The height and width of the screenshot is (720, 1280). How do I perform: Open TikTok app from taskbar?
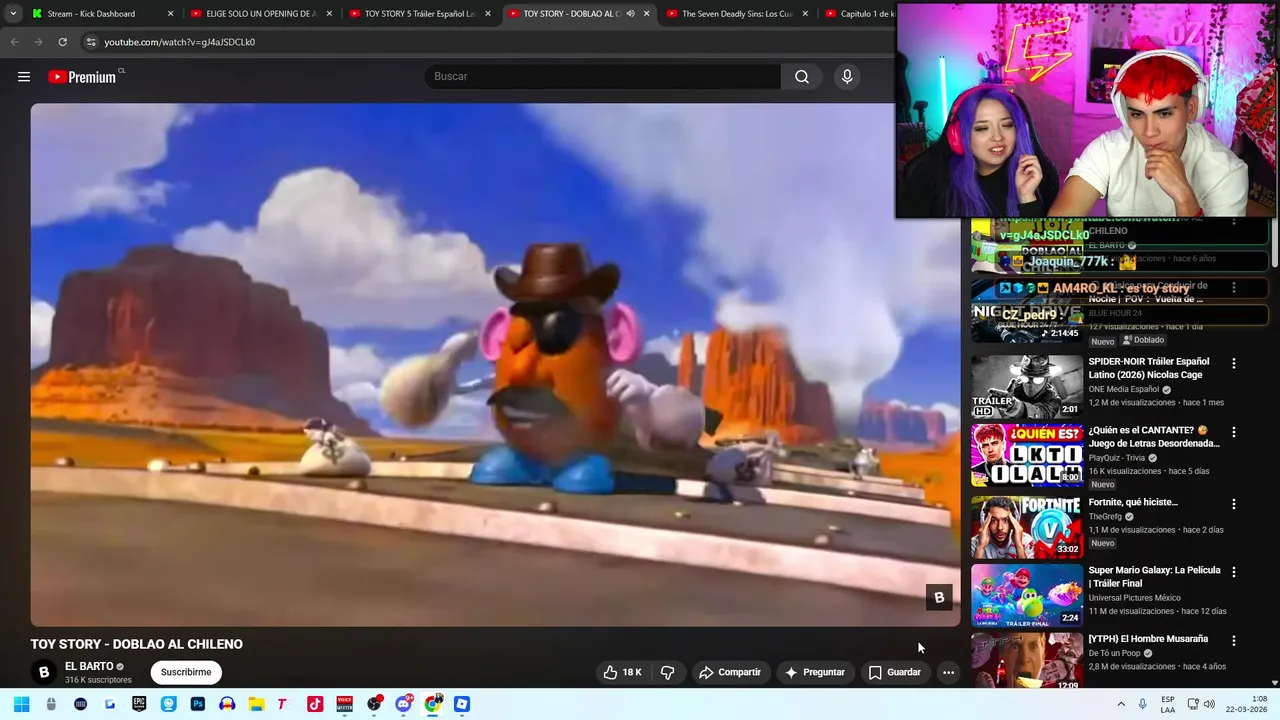(315, 704)
